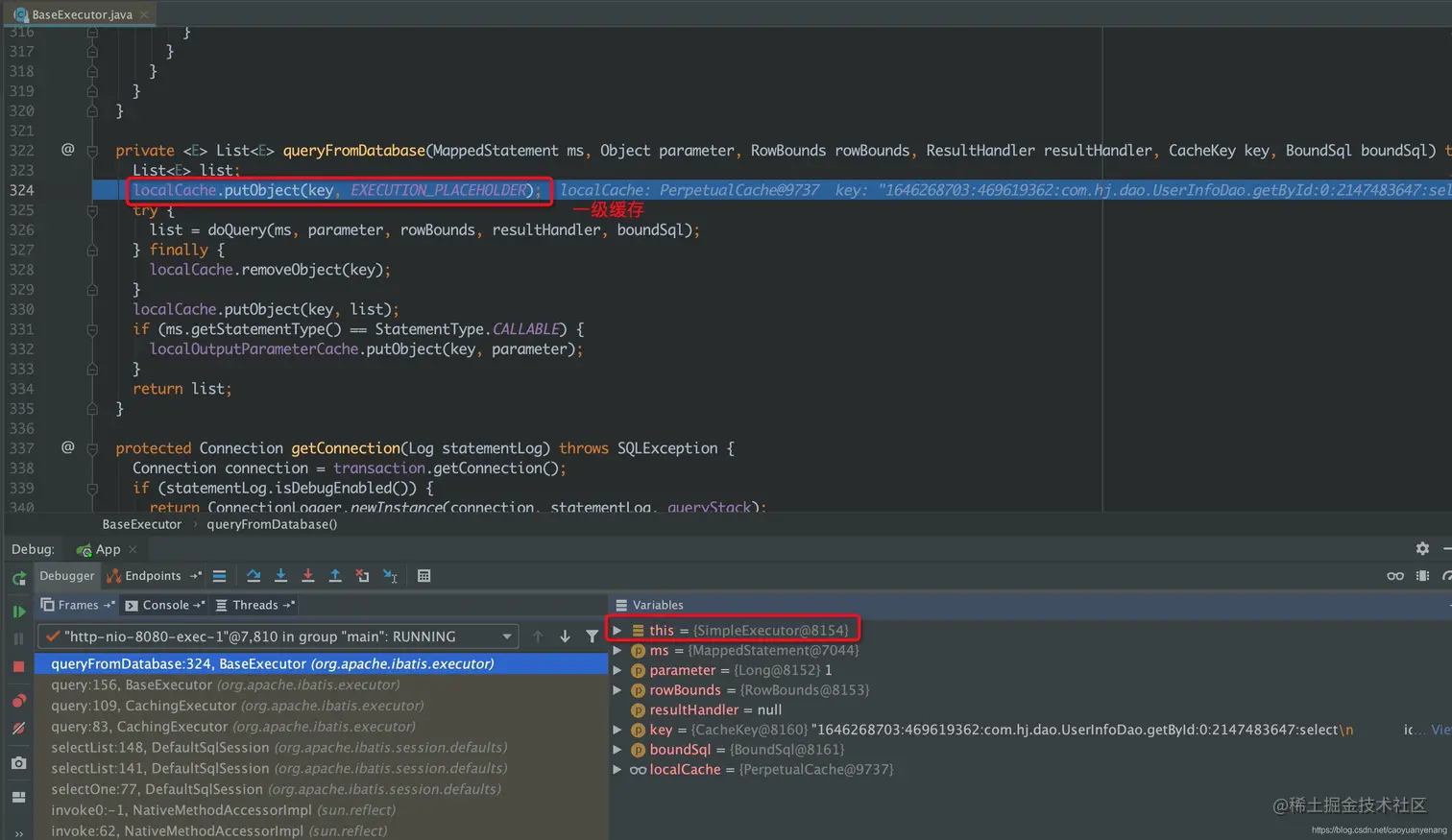
Task: Show the execution point
Action: (x=219, y=576)
